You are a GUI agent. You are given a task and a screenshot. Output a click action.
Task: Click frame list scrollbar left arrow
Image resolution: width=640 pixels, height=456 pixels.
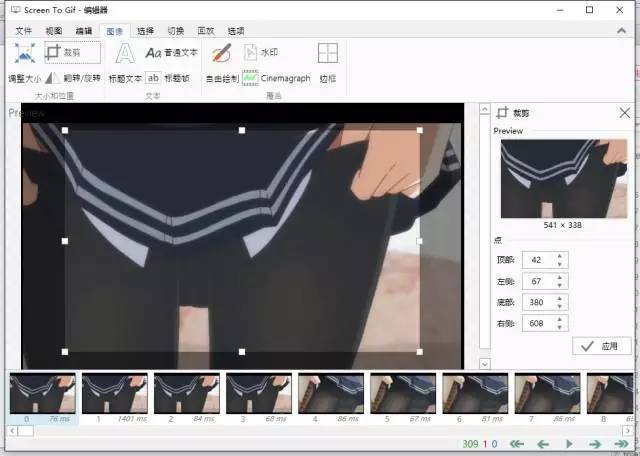tap(12, 431)
